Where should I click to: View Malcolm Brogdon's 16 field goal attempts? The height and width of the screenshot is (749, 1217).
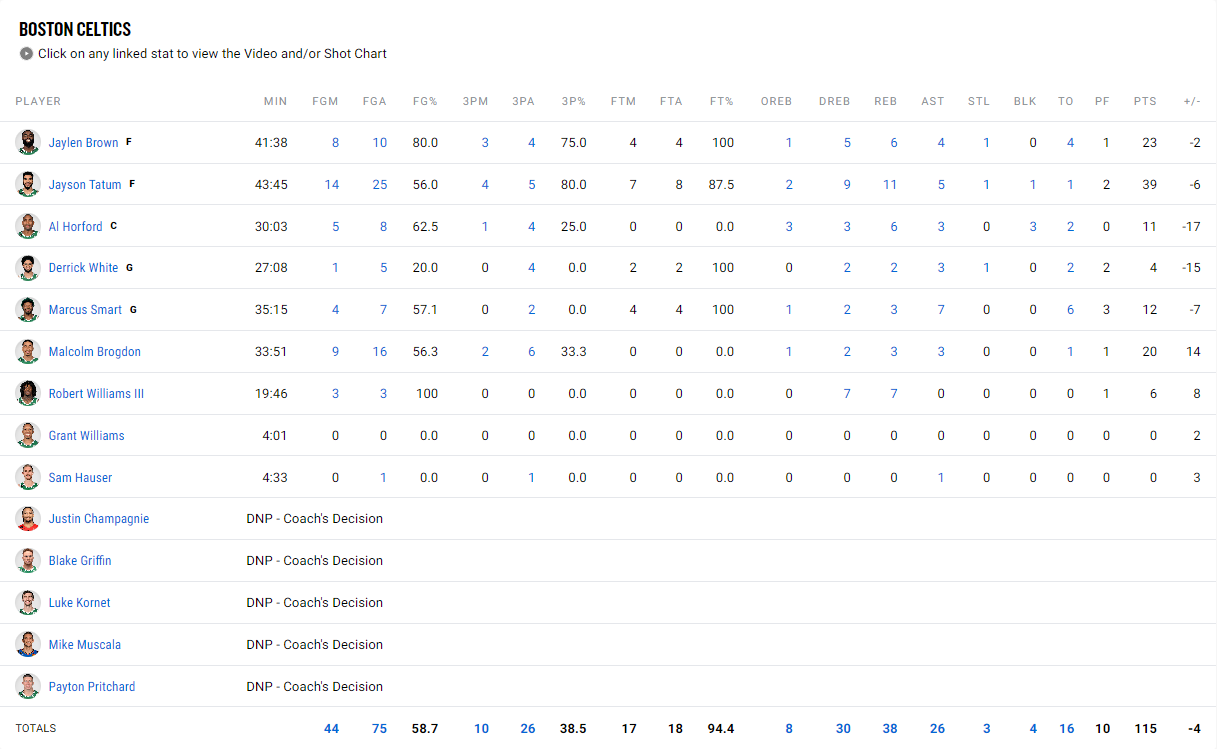click(380, 352)
